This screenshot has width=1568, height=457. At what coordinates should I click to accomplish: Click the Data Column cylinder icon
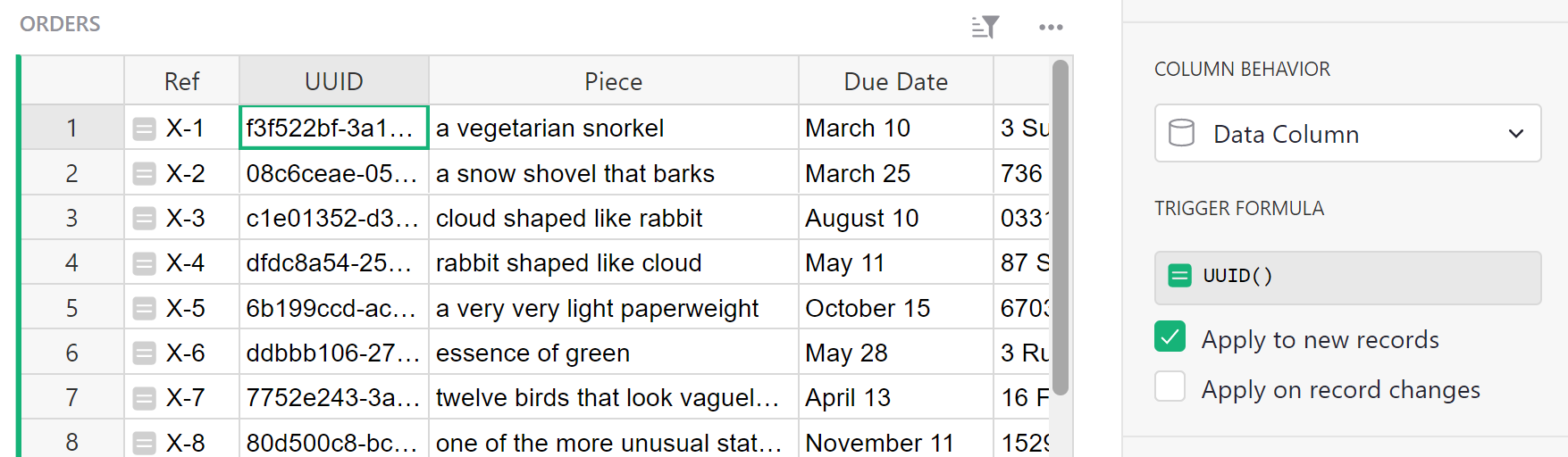point(1181,134)
